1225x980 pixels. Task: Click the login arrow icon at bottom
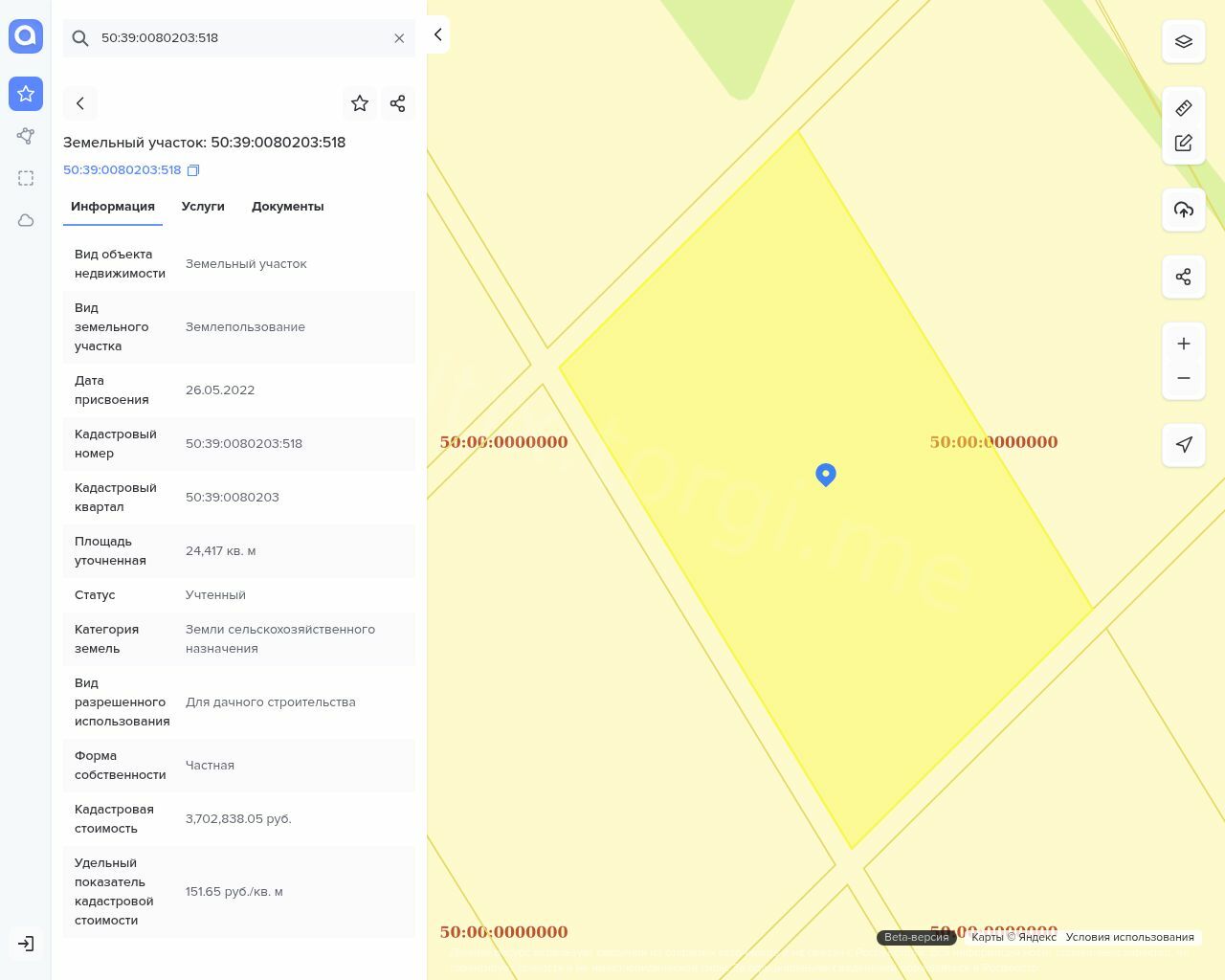pos(26,944)
